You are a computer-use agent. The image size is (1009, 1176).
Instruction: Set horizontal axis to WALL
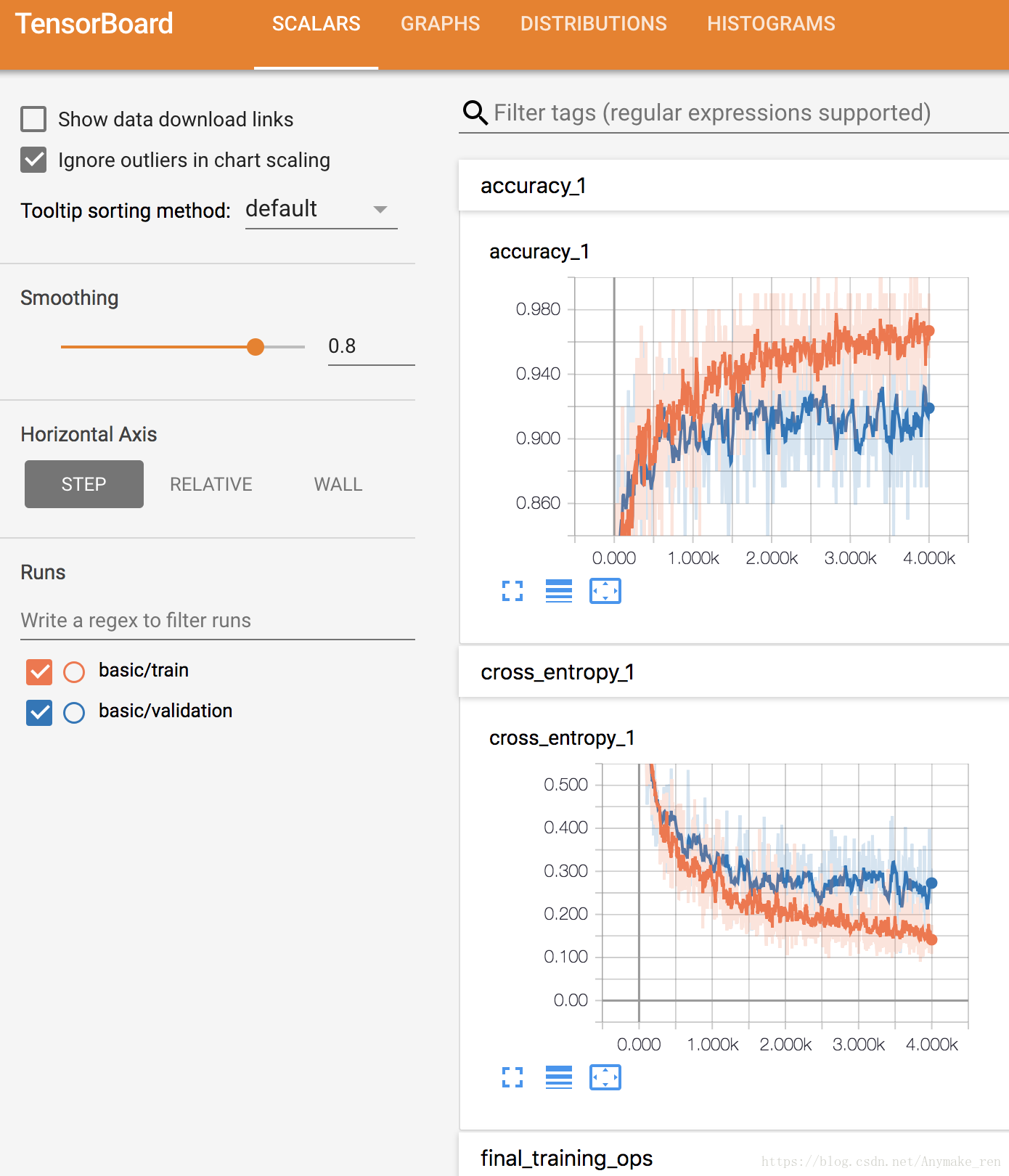[338, 484]
